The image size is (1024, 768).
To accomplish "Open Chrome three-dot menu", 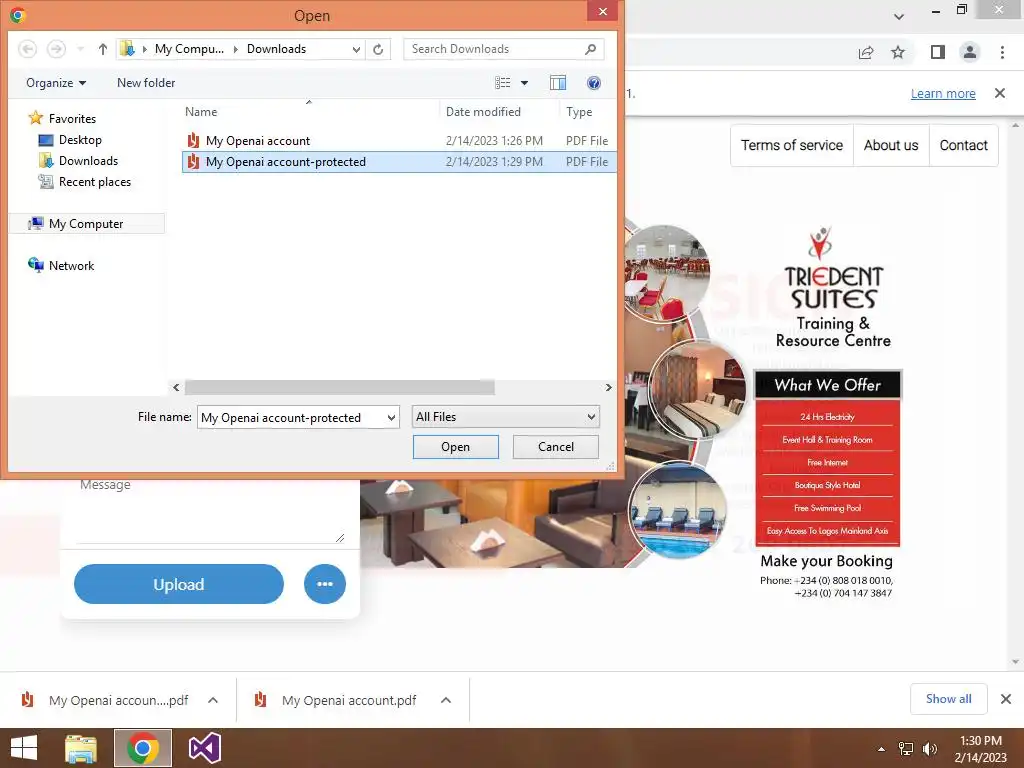I will click(1002, 52).
